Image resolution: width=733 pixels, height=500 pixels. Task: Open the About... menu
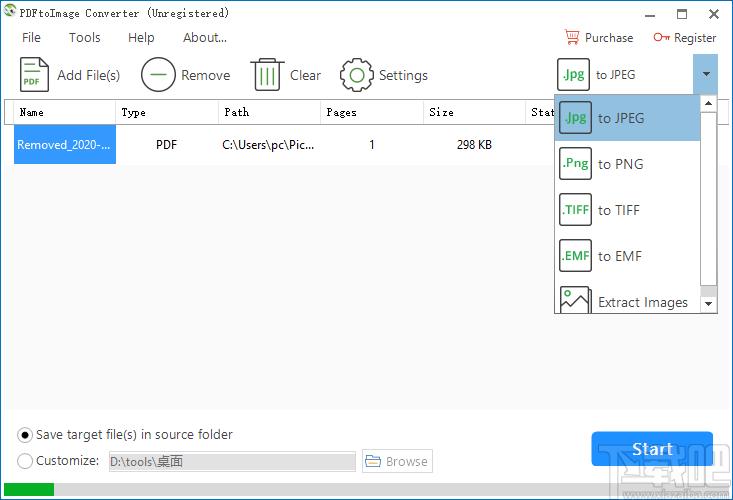click(x=205, y=37)
